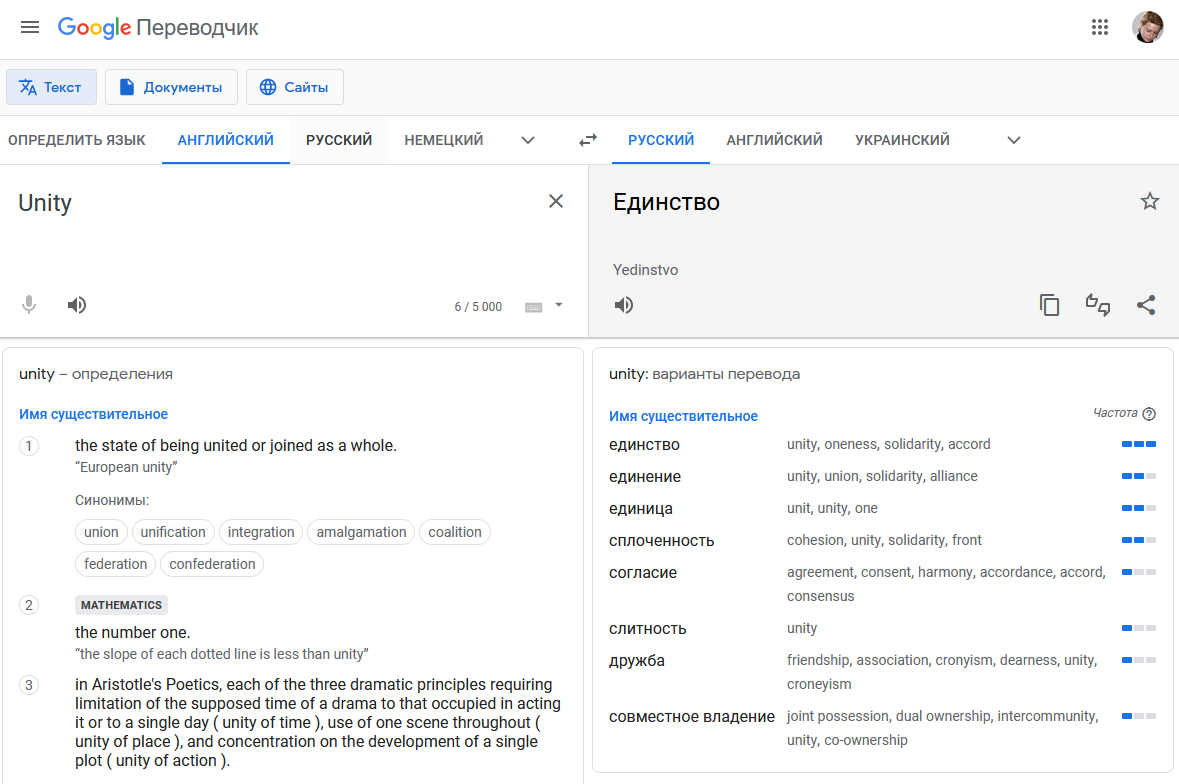The width and height of the screenshot is (1179, 784).
Task: Click the frequency bar for дружба
Action: (x=1138, y=660)
